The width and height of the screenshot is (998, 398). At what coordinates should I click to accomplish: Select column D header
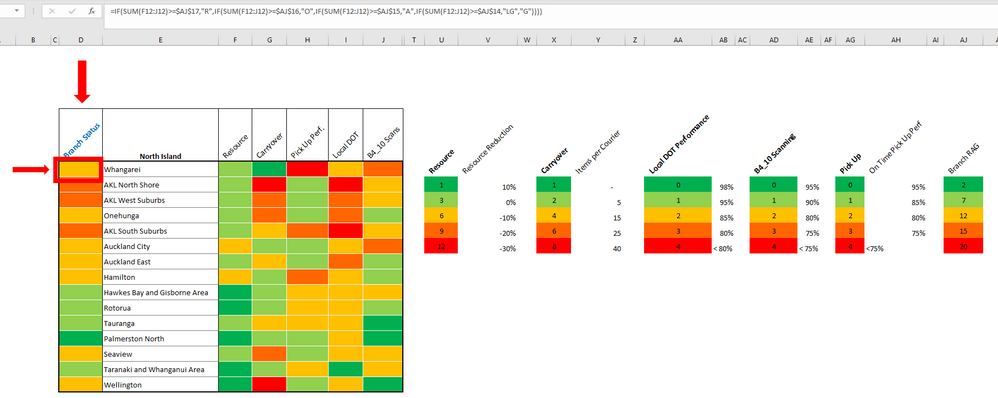[x=81, y=40]
